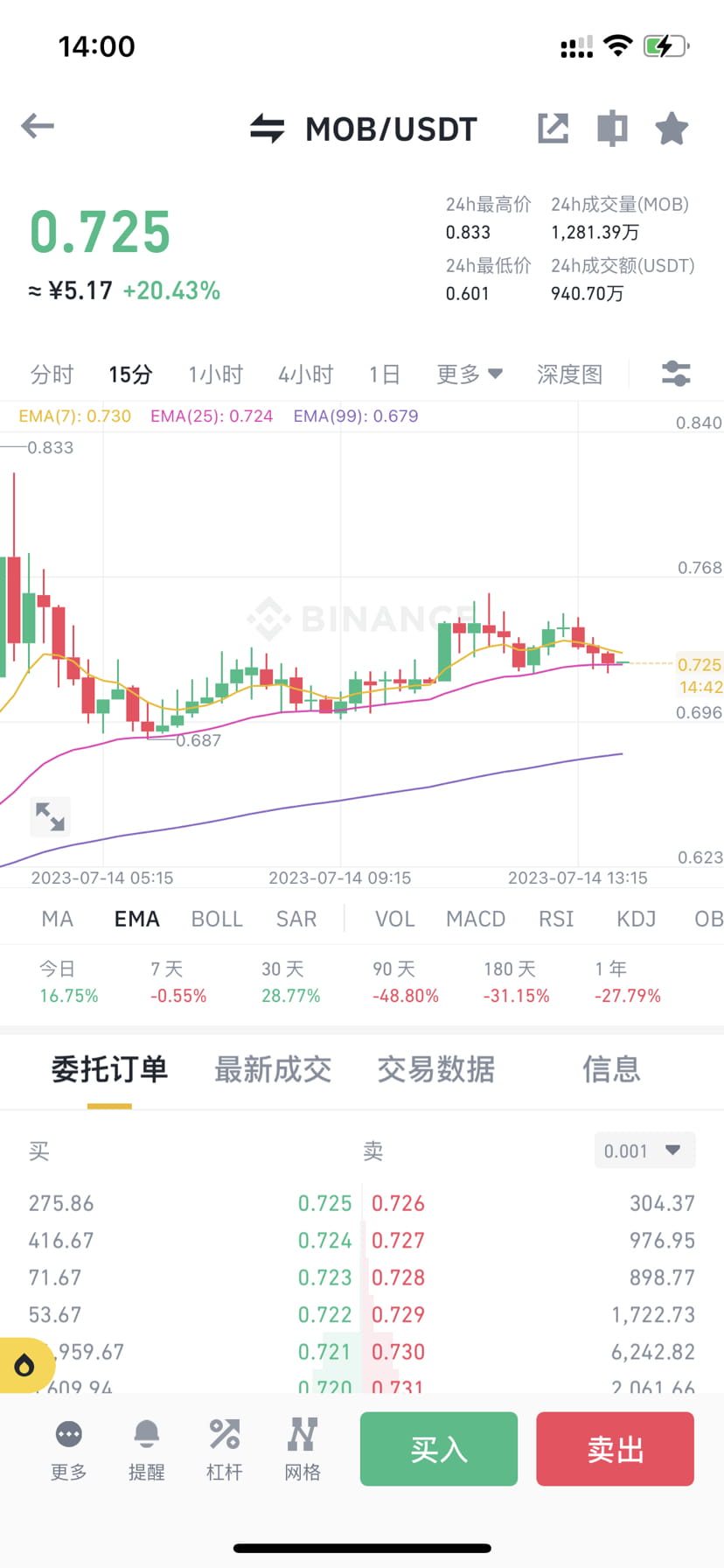This screenshot has width=724, height=1568.
Task: Tap the MOB/USDT pair title
Action: (x=391, y=129)
